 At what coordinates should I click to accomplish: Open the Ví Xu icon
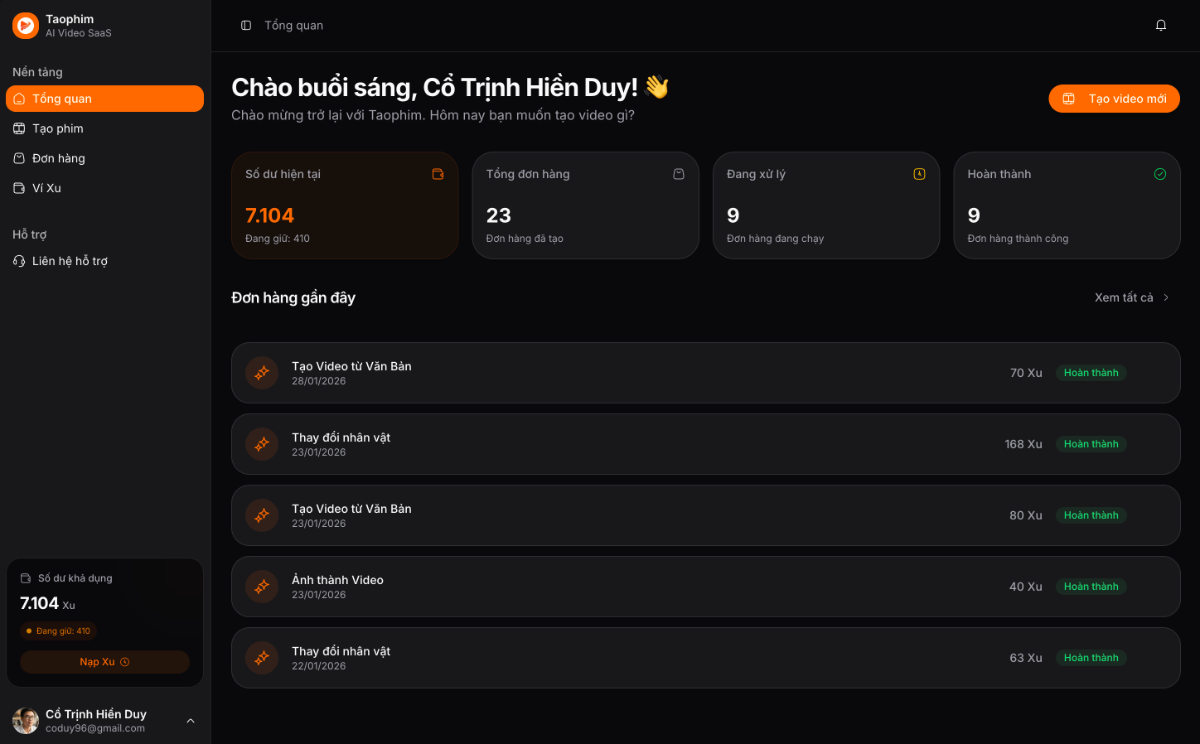coord(19,188)
